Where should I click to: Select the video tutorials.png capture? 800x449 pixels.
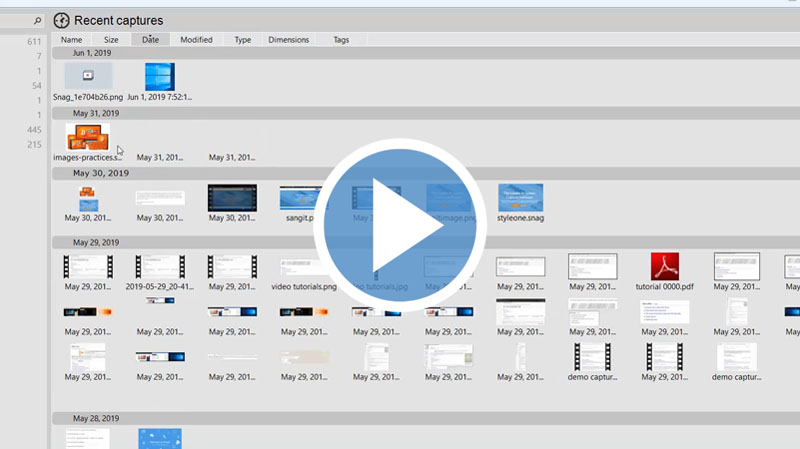304,266
